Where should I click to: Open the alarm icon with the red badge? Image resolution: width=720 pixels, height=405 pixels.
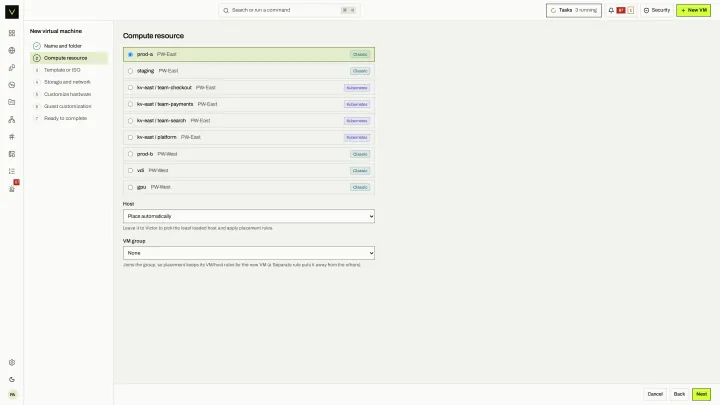pyautogui.click(x=12, y=188)
